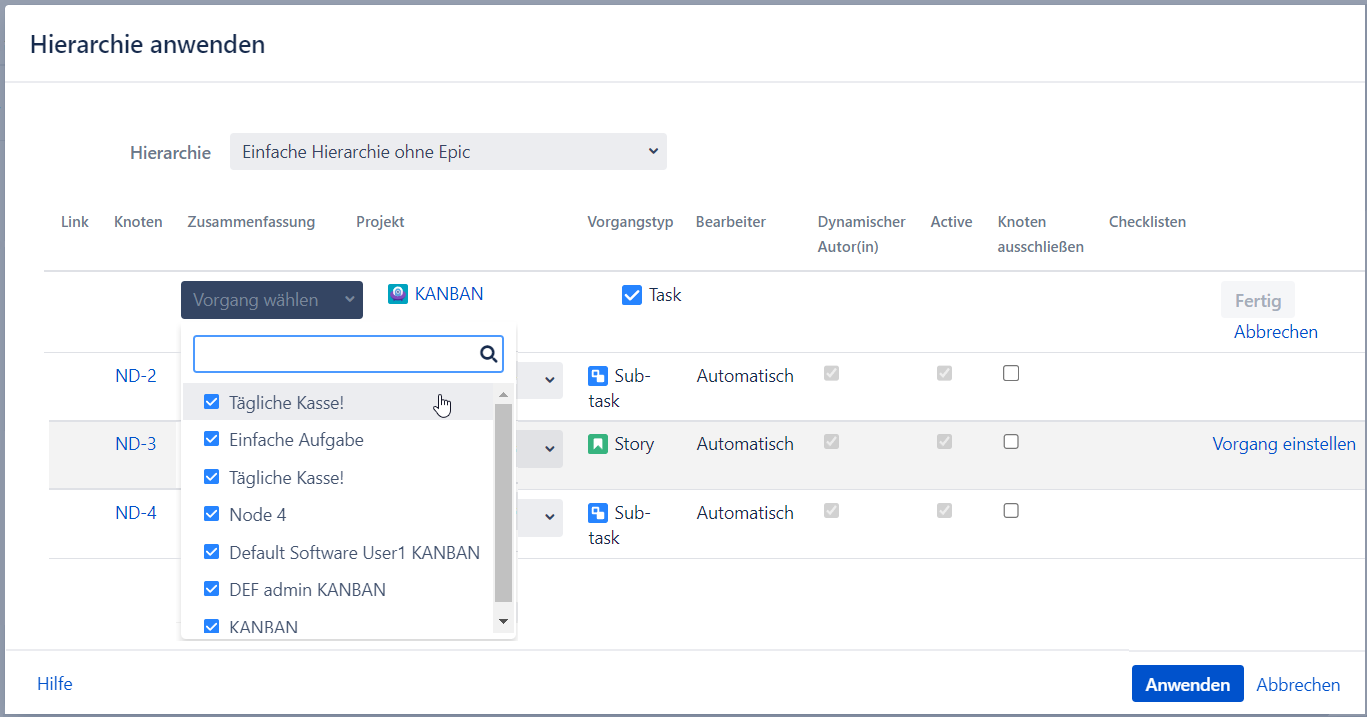The height and width of the screenshot is (717, 1367).
Task: Click the dropdown list's scroll-down arrow
Action: click(x=503, y=621)
